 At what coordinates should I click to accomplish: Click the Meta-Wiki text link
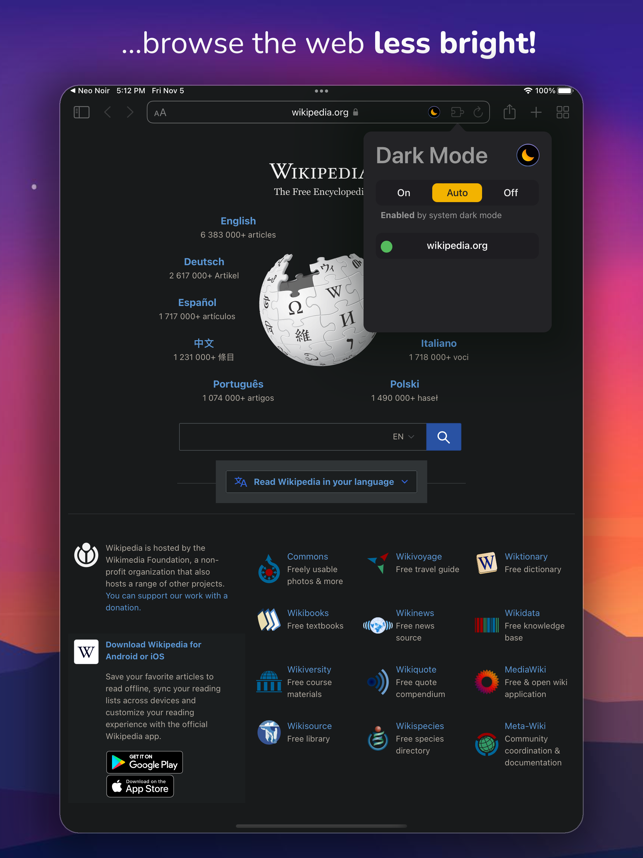coord(525,726)
